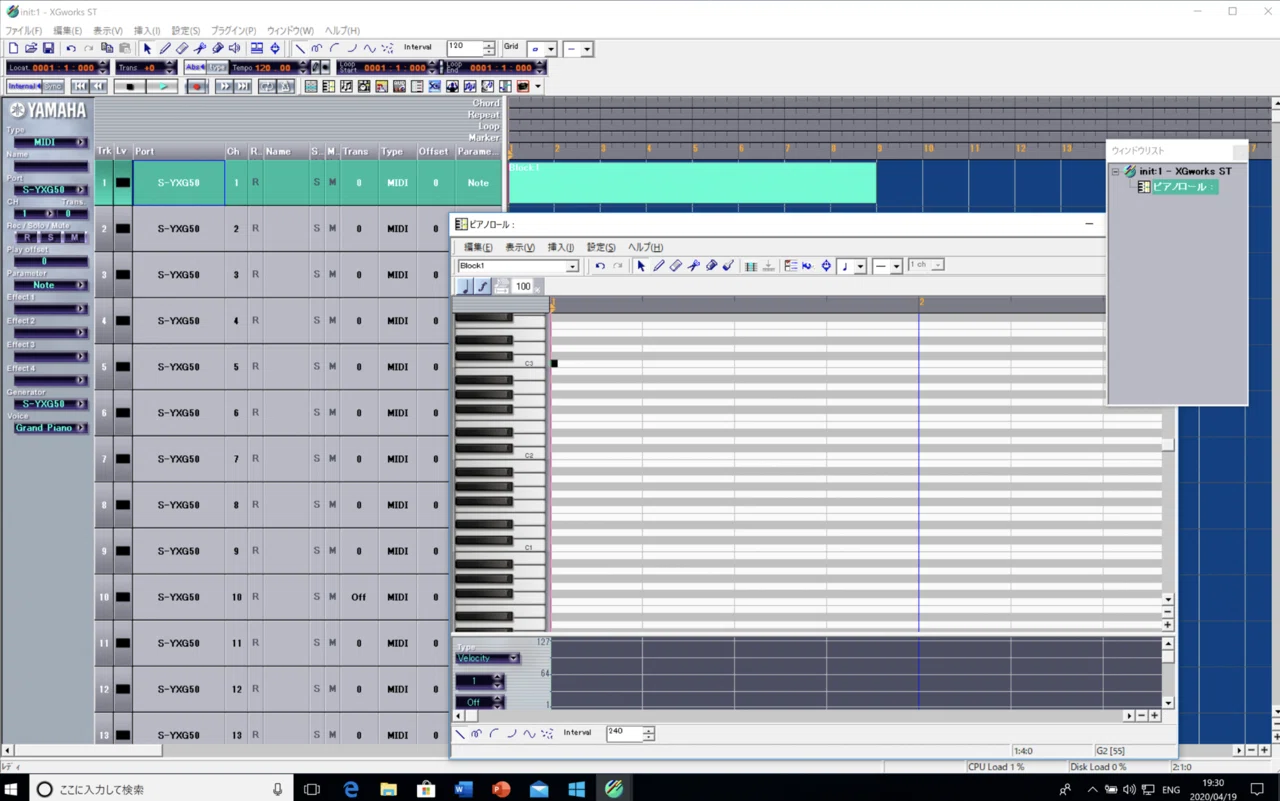Undo in the piano roll window
Screen dimensions: 1280x801
600,266
